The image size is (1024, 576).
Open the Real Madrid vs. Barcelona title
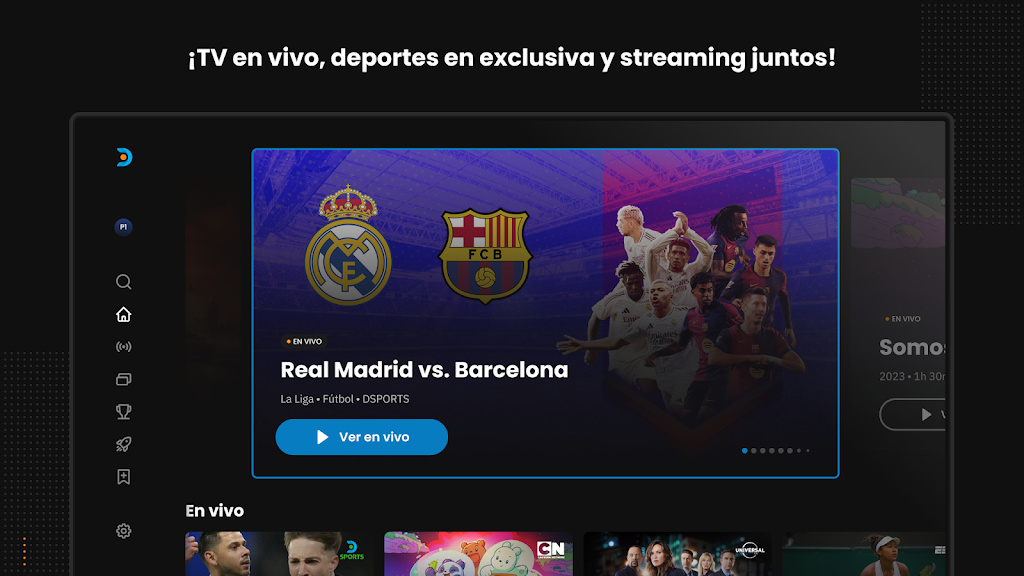click(x=424, y=370)
